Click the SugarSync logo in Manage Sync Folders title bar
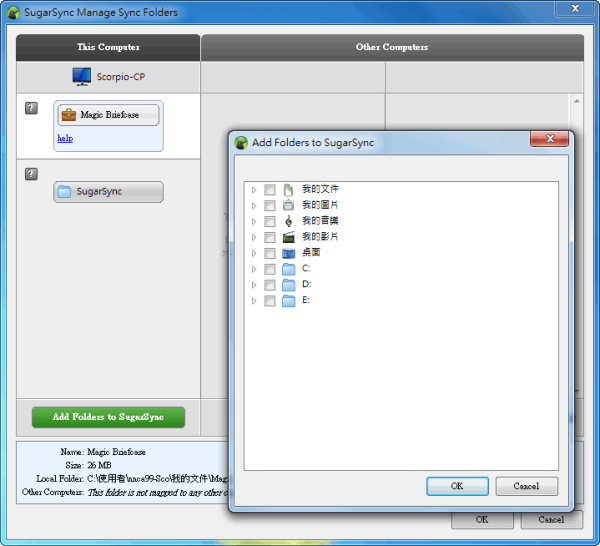Image resolution: width=600 pixels, height=546 pixels. [13, 13]
